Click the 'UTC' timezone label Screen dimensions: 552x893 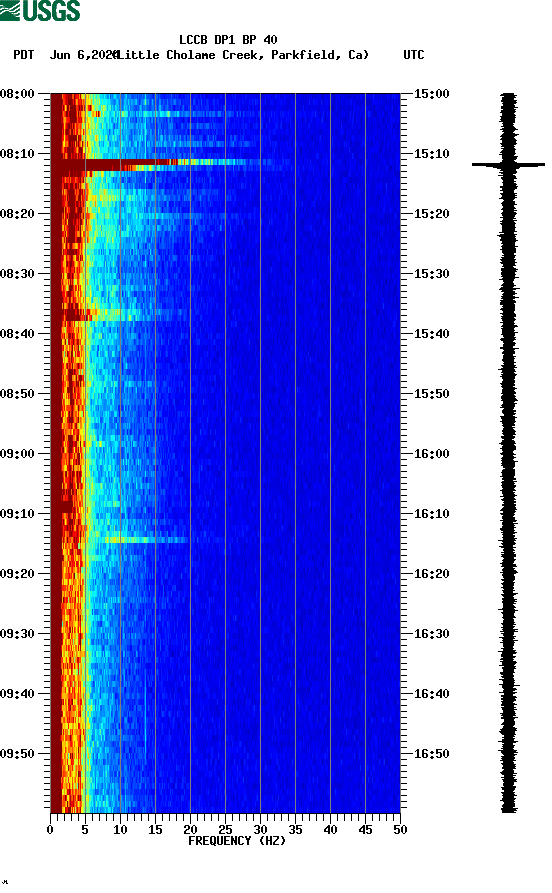pyautogui.click(x=414, y=55)
